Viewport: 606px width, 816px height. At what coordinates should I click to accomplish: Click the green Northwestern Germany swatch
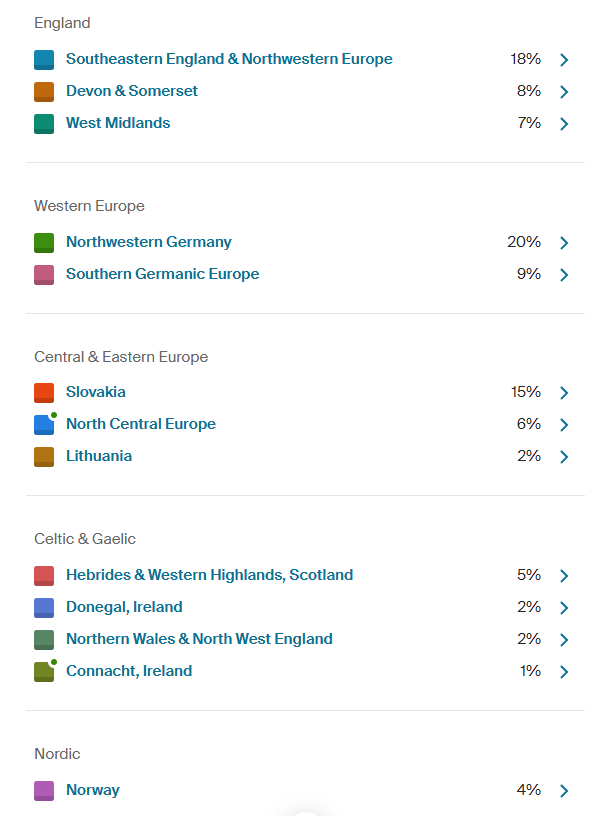pyautogui.click(x=44, y=243)
